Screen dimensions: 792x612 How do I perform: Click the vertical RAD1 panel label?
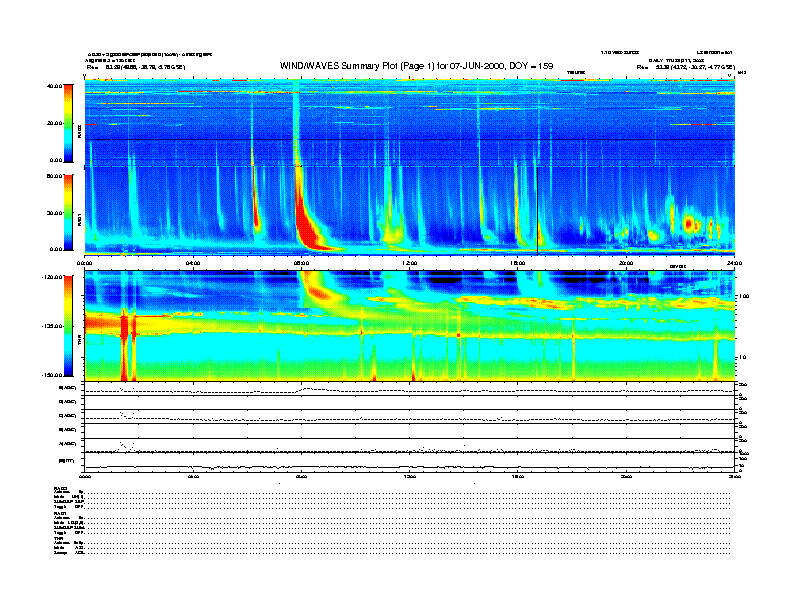(x=79, y=220)
